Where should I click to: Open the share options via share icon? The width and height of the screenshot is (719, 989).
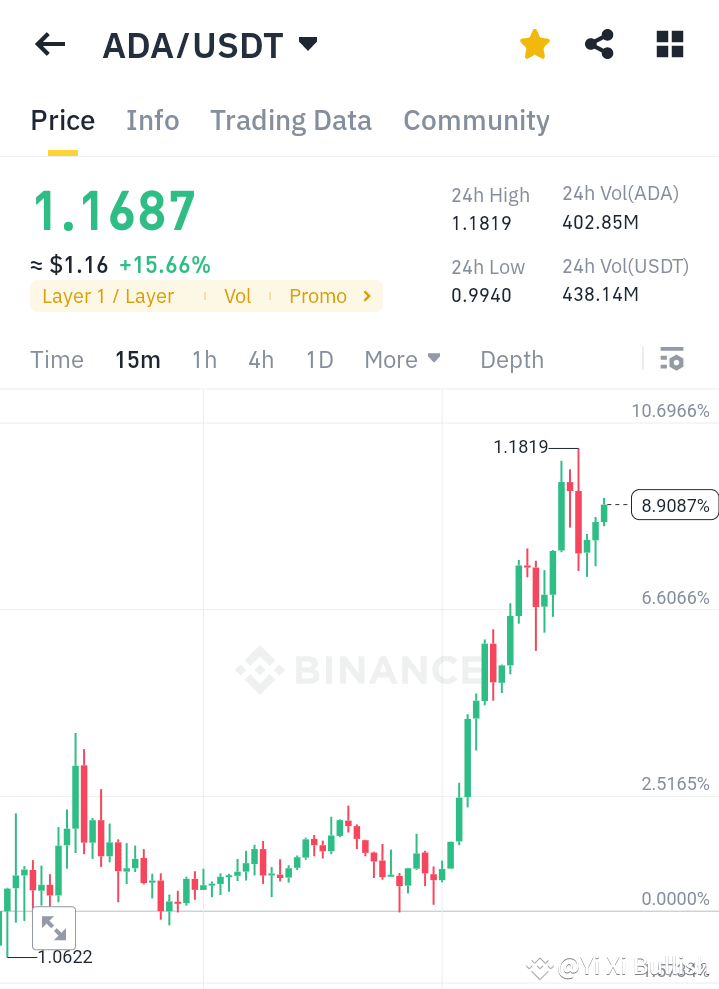click(x=599, y=44)
